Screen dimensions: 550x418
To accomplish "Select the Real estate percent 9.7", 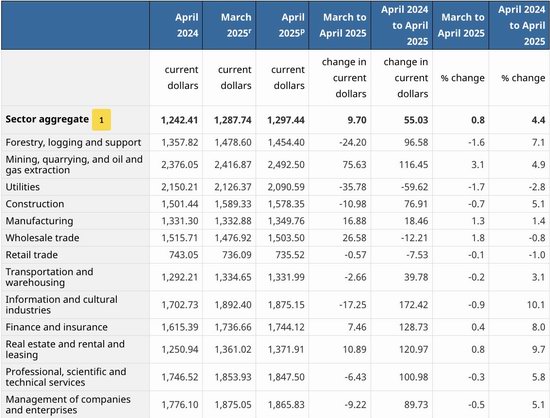I will (x=538, y=349).
